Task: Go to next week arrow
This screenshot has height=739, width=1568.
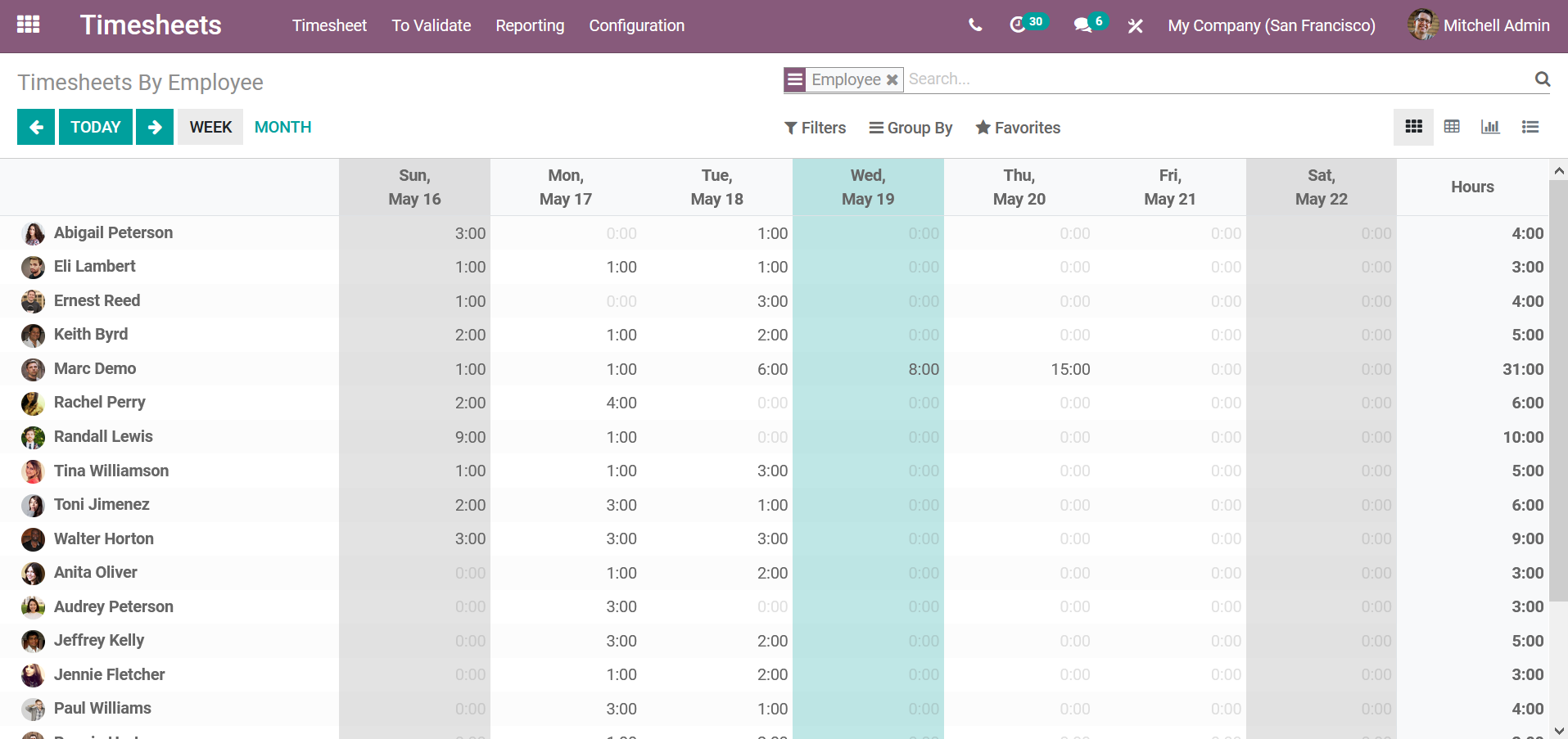Action: coord(155,127)
